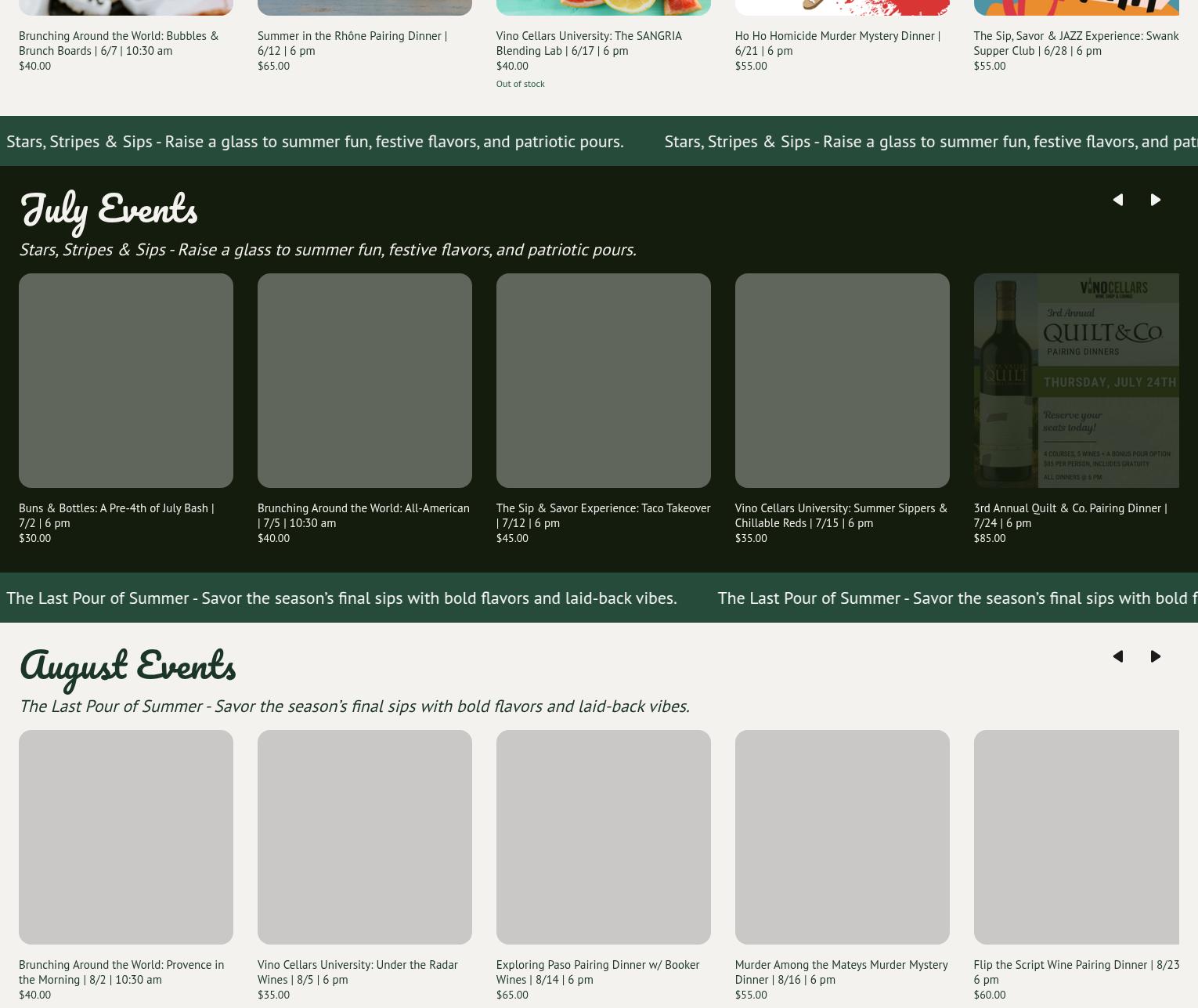1198x1008 pixels.
Task: Click $55.00 price under Ho Ho Homicide
Action: pos(751,66)
